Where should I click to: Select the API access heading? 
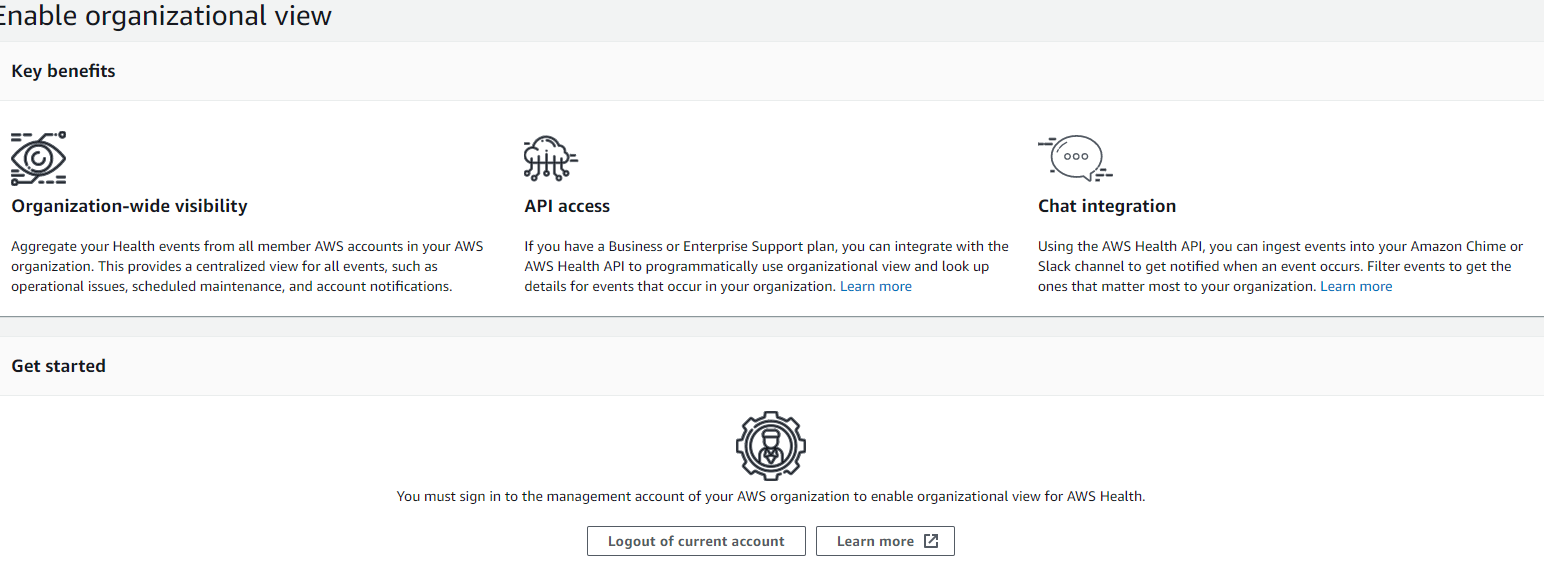pos(567,206)
